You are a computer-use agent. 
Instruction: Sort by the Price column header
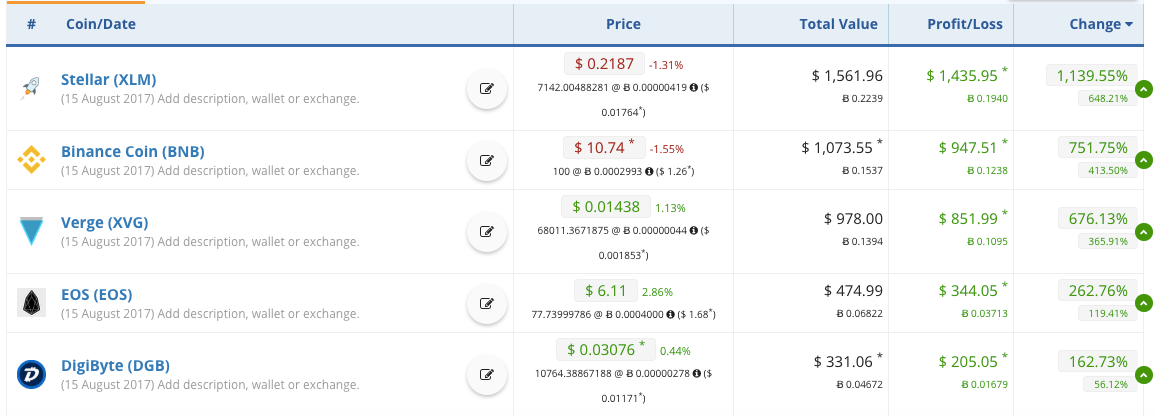[x=623, y=24]
